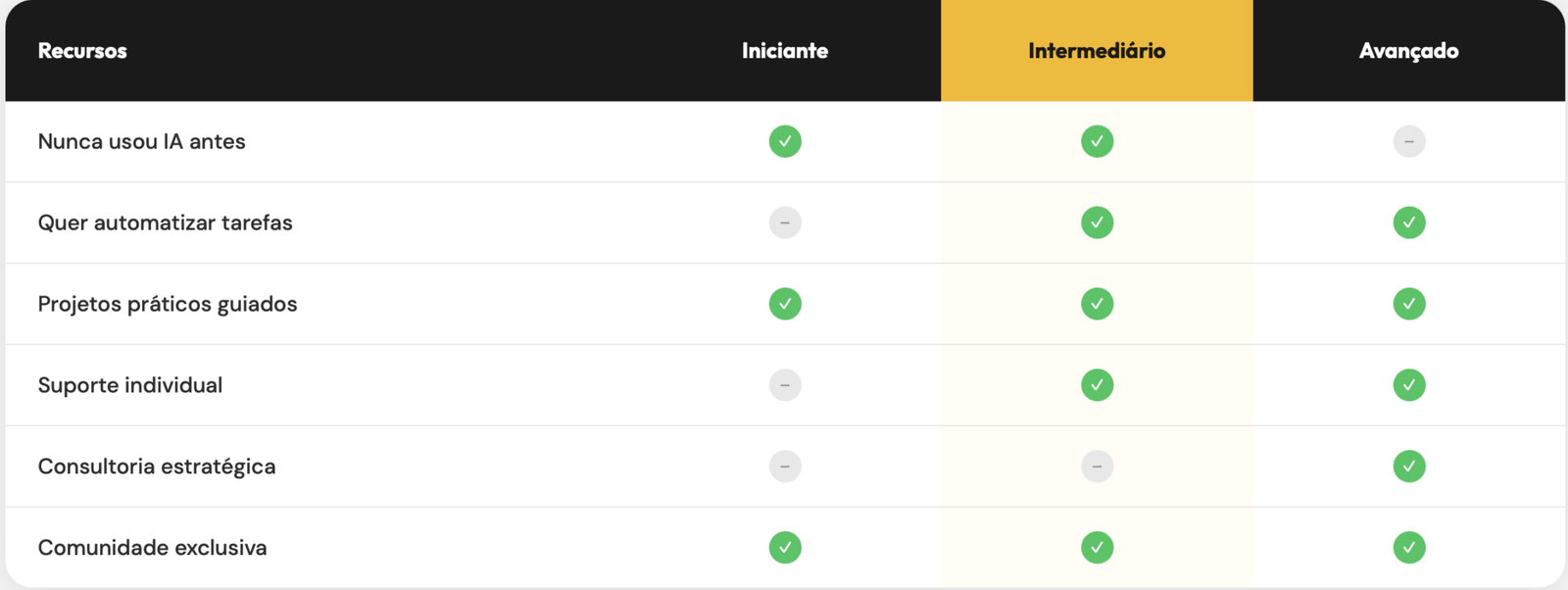Click the Recursos header label
The image size is (1568, 590).
pyautogui.click(x=82, y=51)
